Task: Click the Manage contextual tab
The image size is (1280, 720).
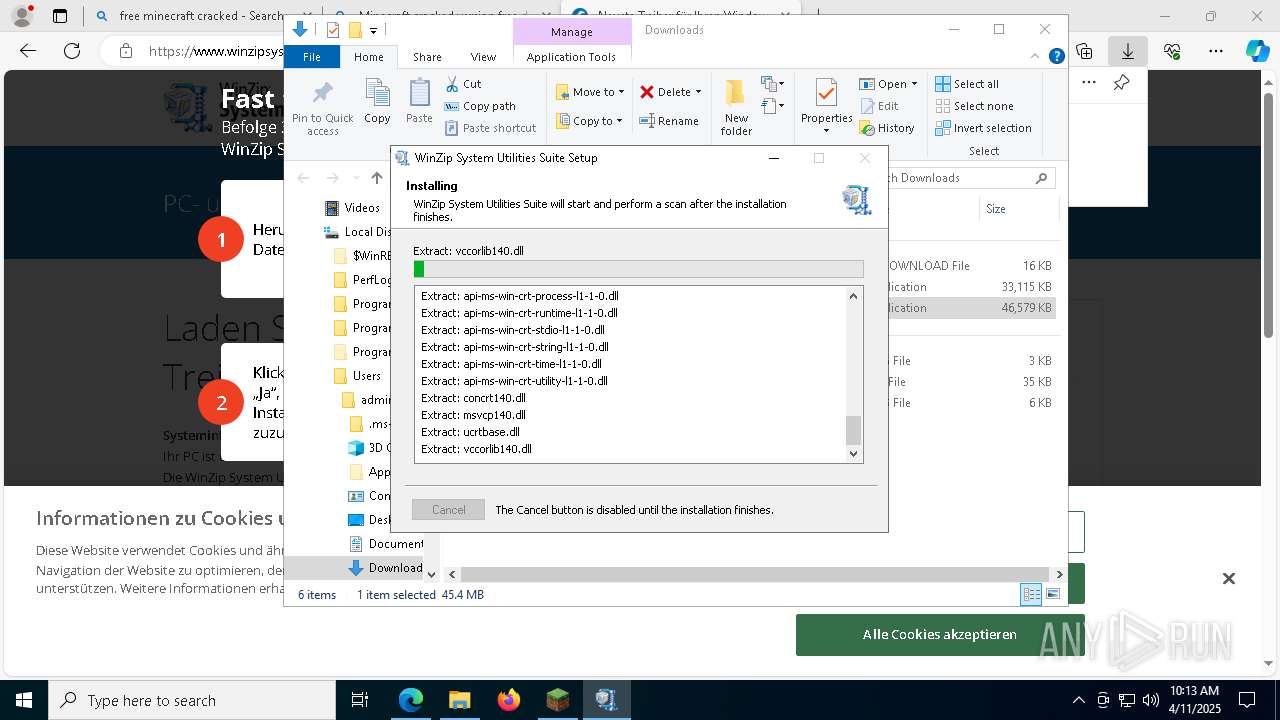Action: coord(572,32)
